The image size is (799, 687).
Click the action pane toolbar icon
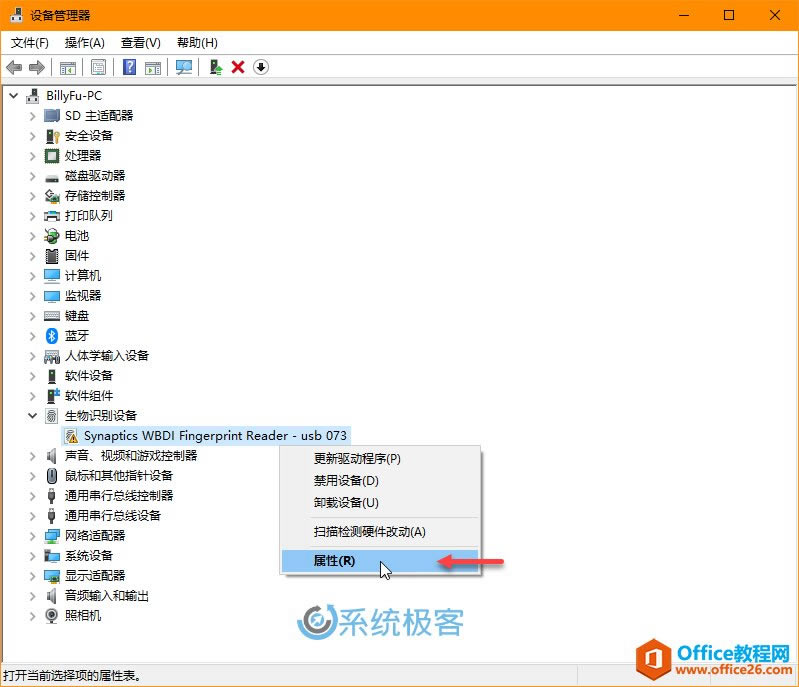153,67
